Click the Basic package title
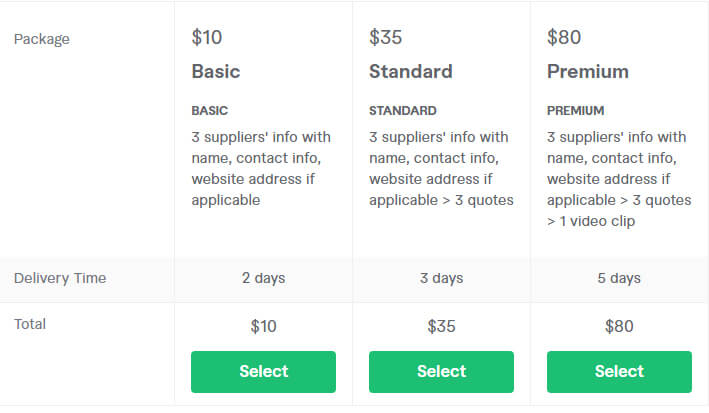 point(216,72)
